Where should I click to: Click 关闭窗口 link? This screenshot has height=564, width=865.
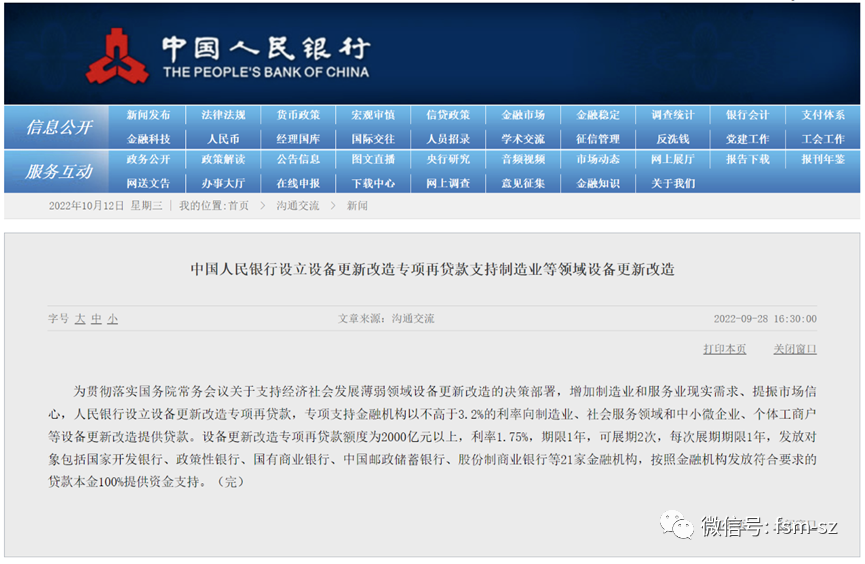794,349
